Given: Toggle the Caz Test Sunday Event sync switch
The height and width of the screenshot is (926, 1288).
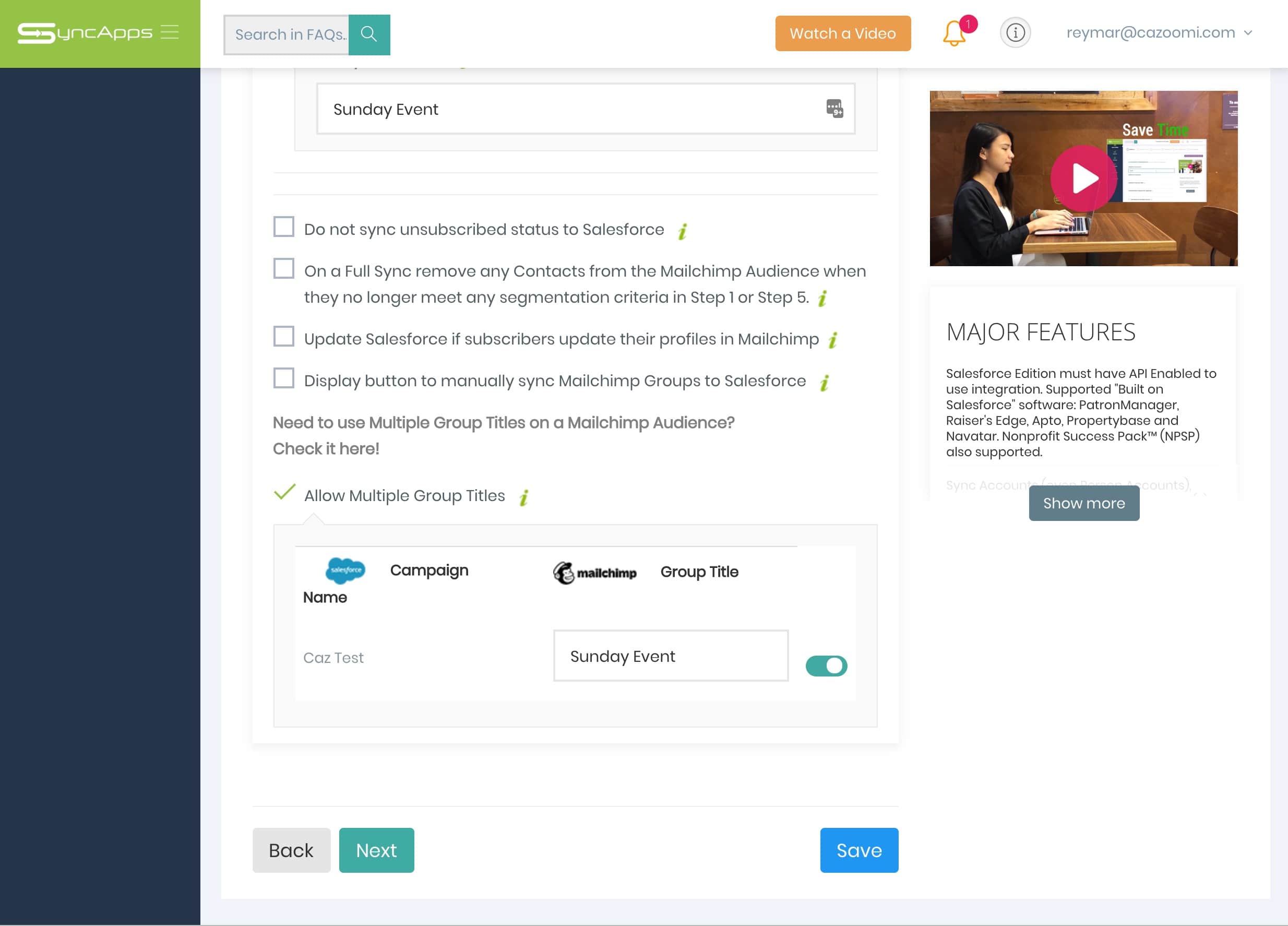Looking at the screenshot, I should (826, 665).
